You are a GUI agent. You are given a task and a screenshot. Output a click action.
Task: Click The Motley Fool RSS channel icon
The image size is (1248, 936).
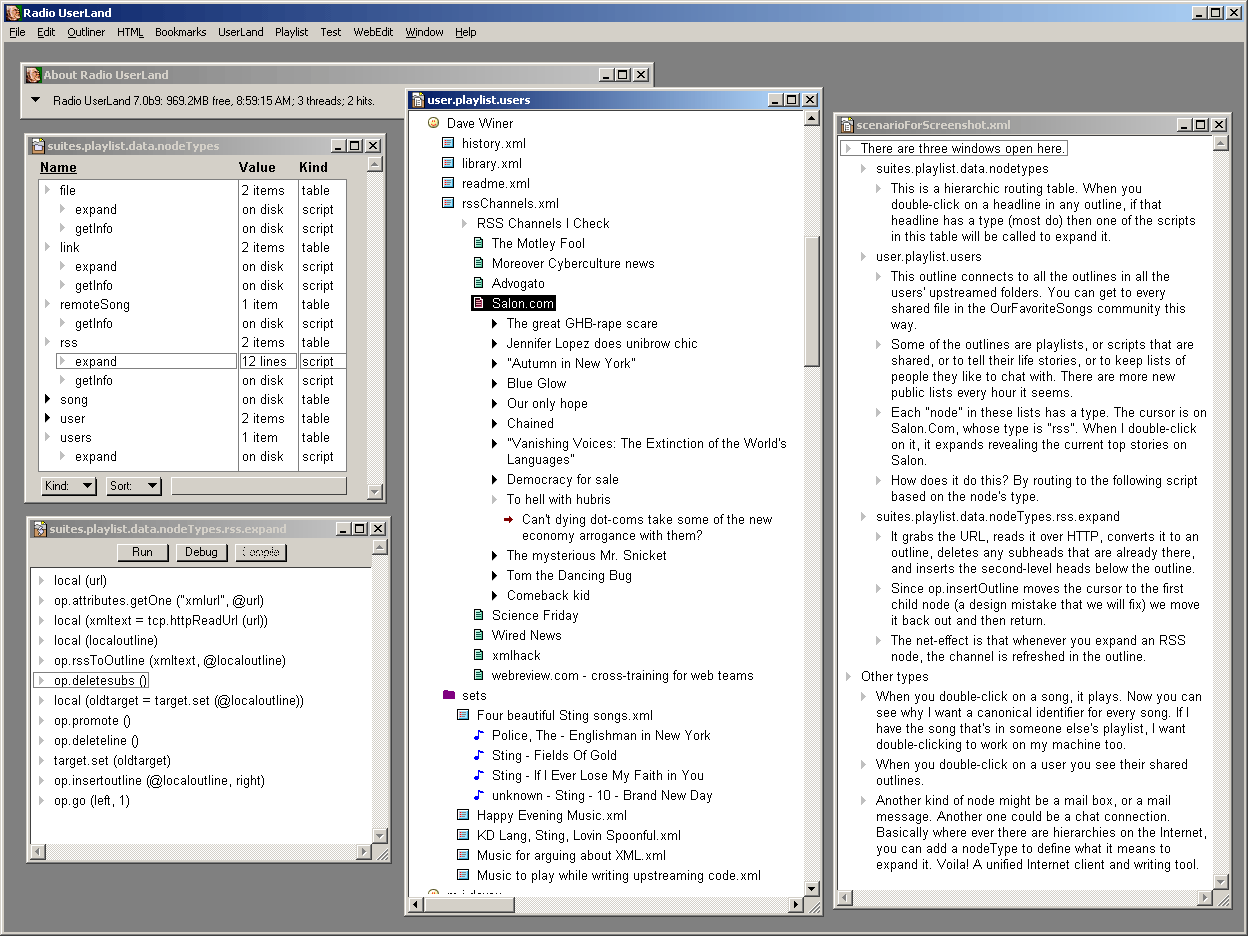478,243
